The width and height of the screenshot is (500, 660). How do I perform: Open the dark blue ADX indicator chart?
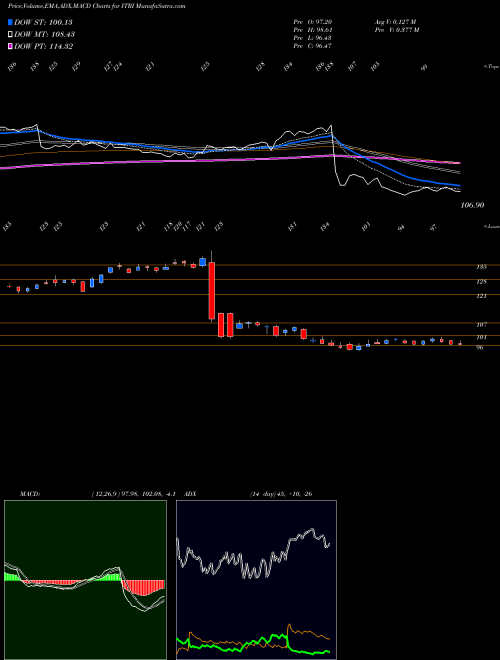(x=256, y=580)
